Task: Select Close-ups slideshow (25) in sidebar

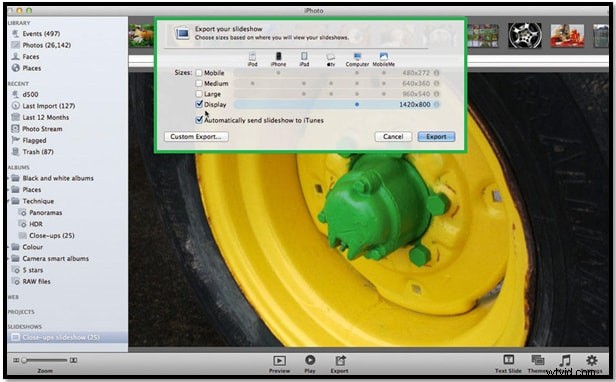Action: [x=67, y=338]
